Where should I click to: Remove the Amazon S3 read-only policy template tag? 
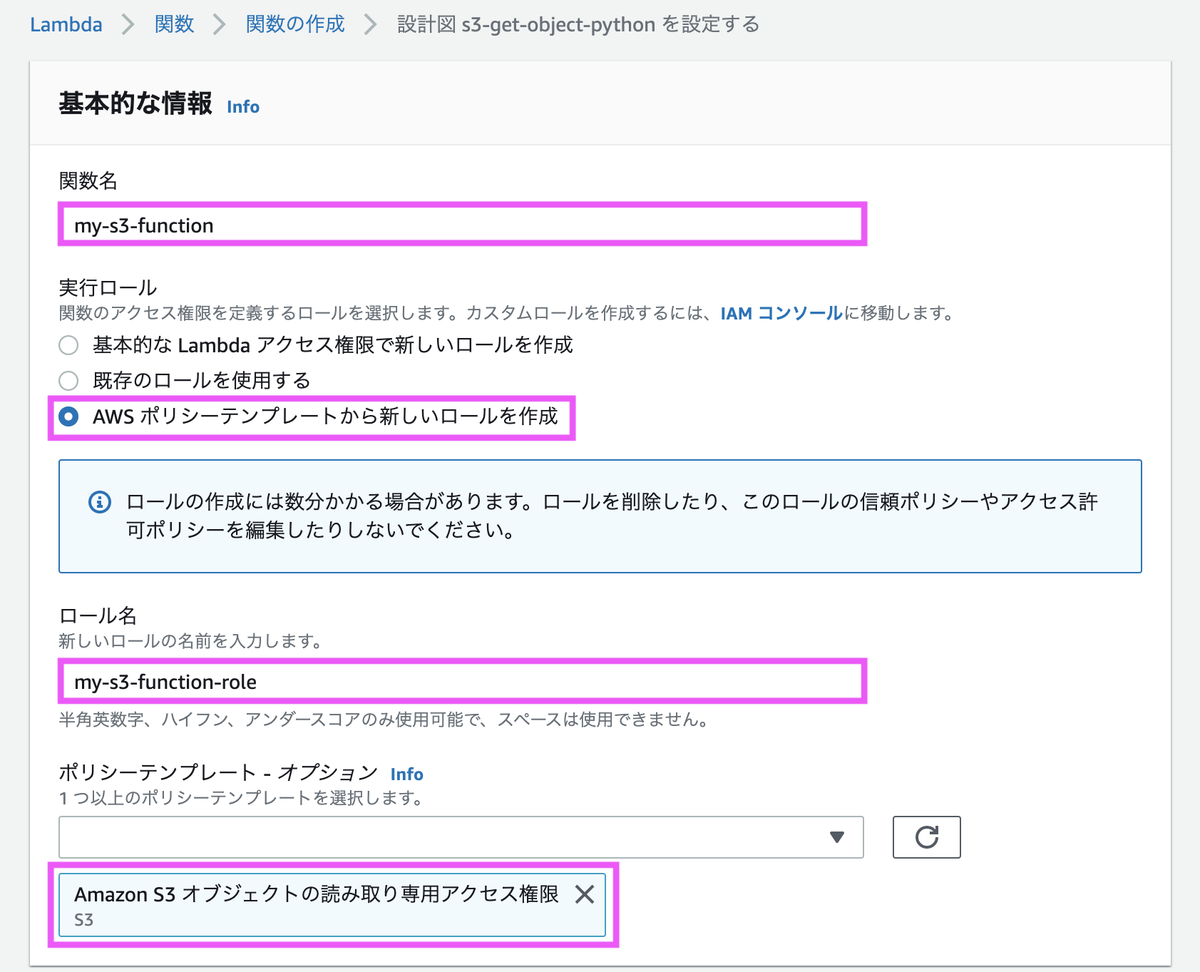tap(585, 894)
